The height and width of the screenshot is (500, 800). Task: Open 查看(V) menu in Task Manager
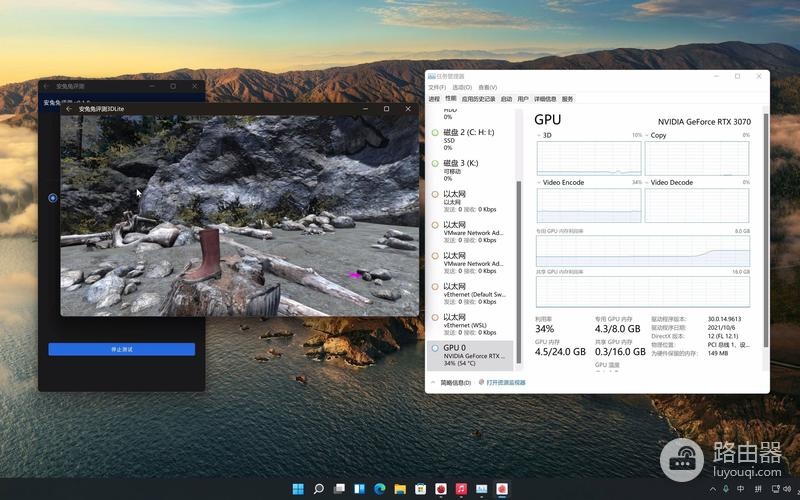point(488,87)
